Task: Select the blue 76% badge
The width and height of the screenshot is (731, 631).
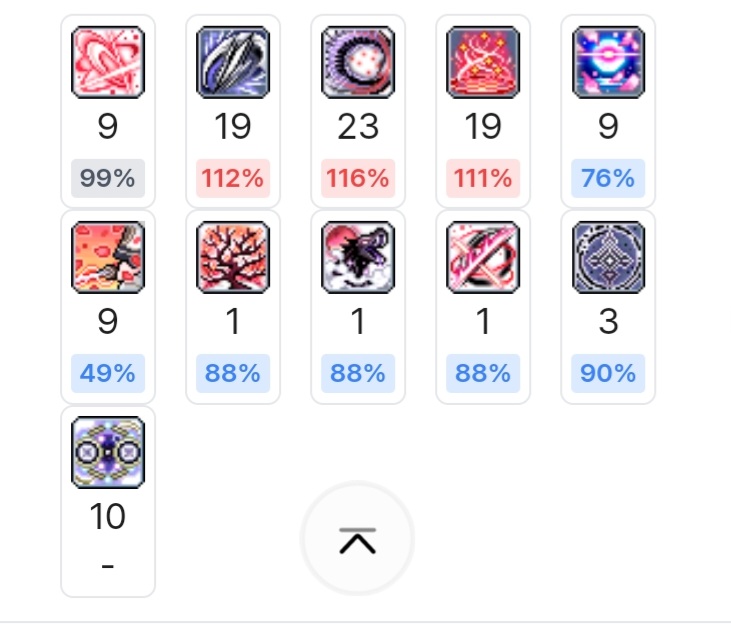Action: pyautogui.click(x=608, y=178)
